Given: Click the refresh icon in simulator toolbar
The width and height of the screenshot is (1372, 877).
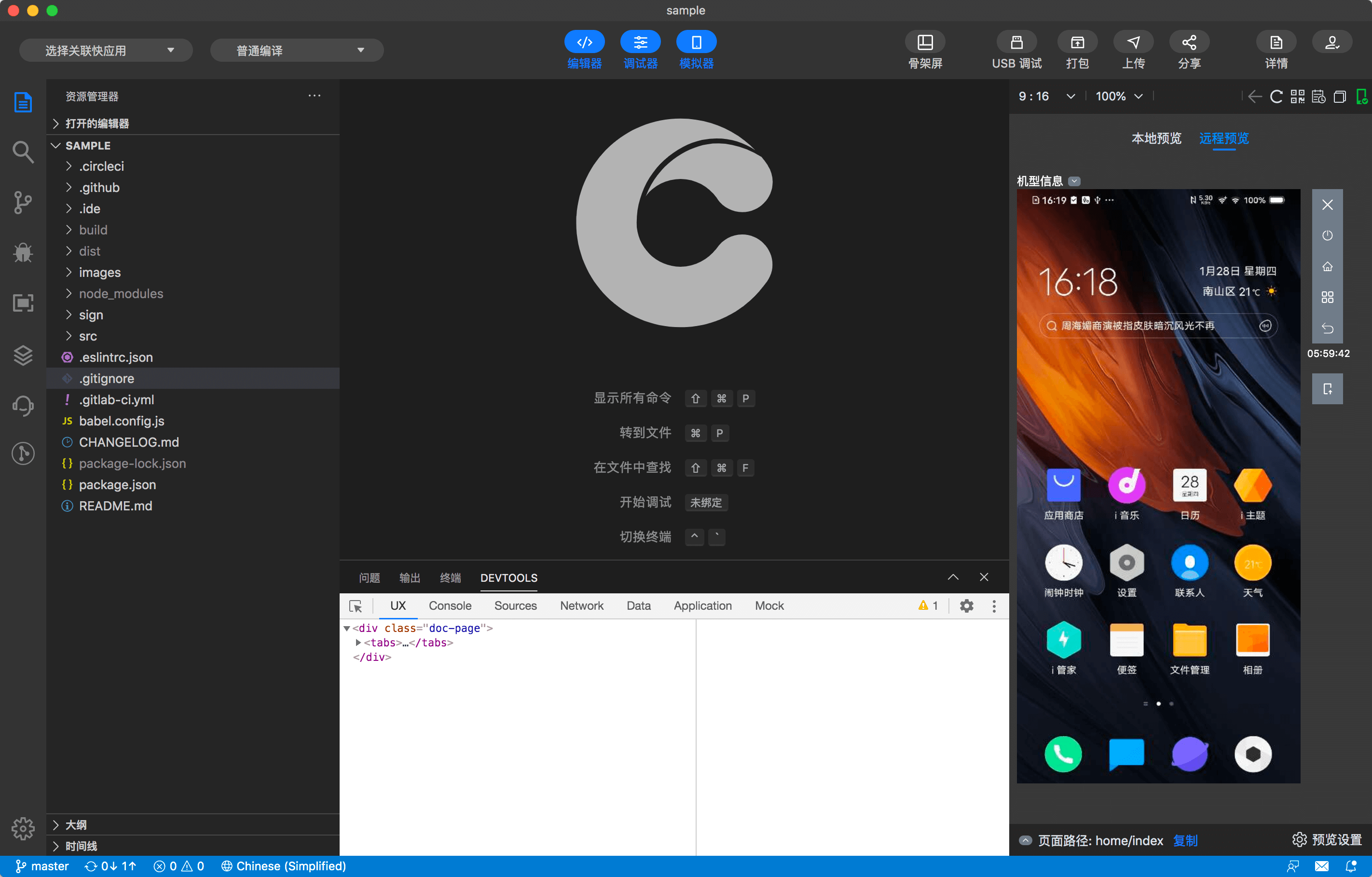Looking at the screenshot, I should 1276,96.
